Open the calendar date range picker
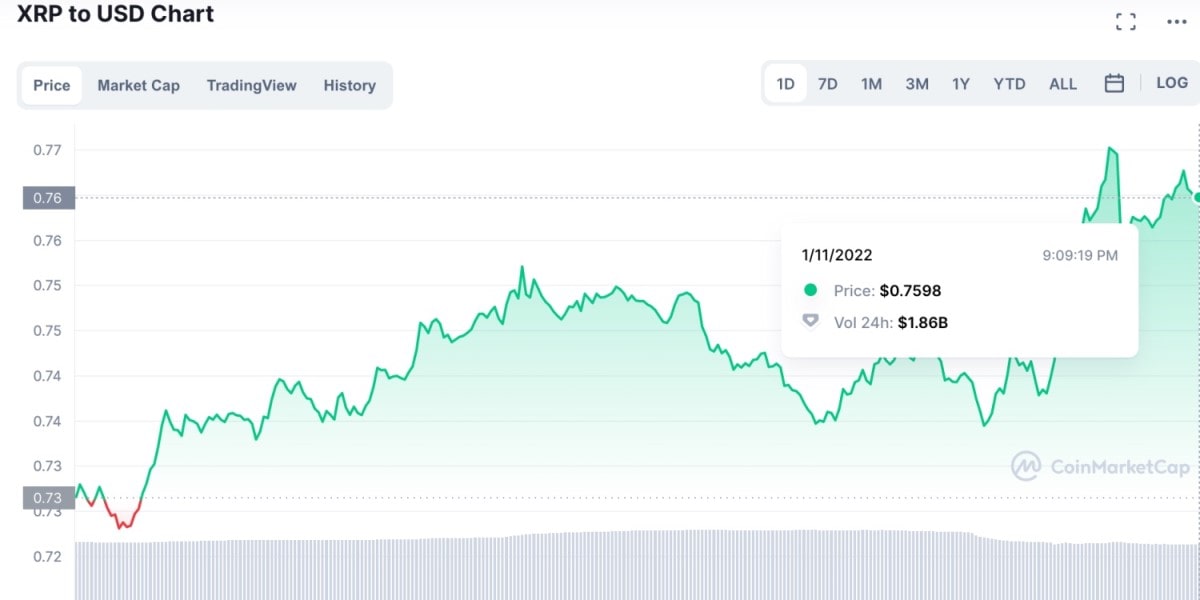The width and height of the screenshot is (1200, 600). (x=1114, y=84)
